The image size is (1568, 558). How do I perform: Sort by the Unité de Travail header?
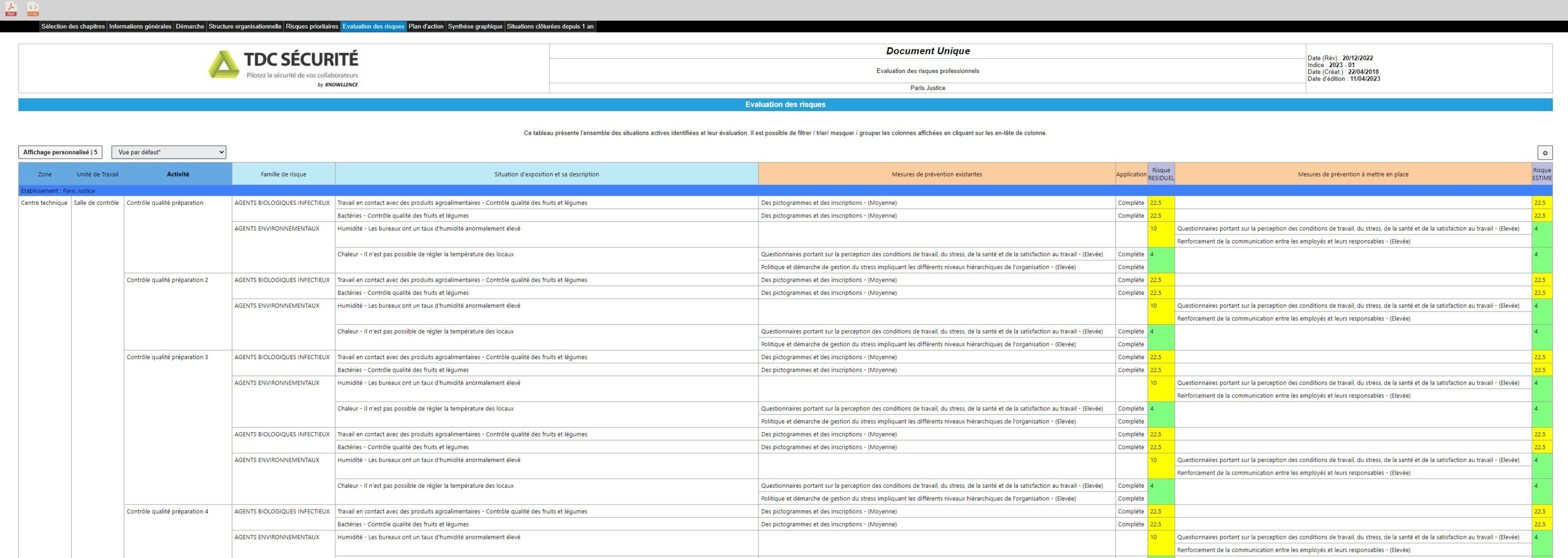pyautogui.click(x=97, y=174)
